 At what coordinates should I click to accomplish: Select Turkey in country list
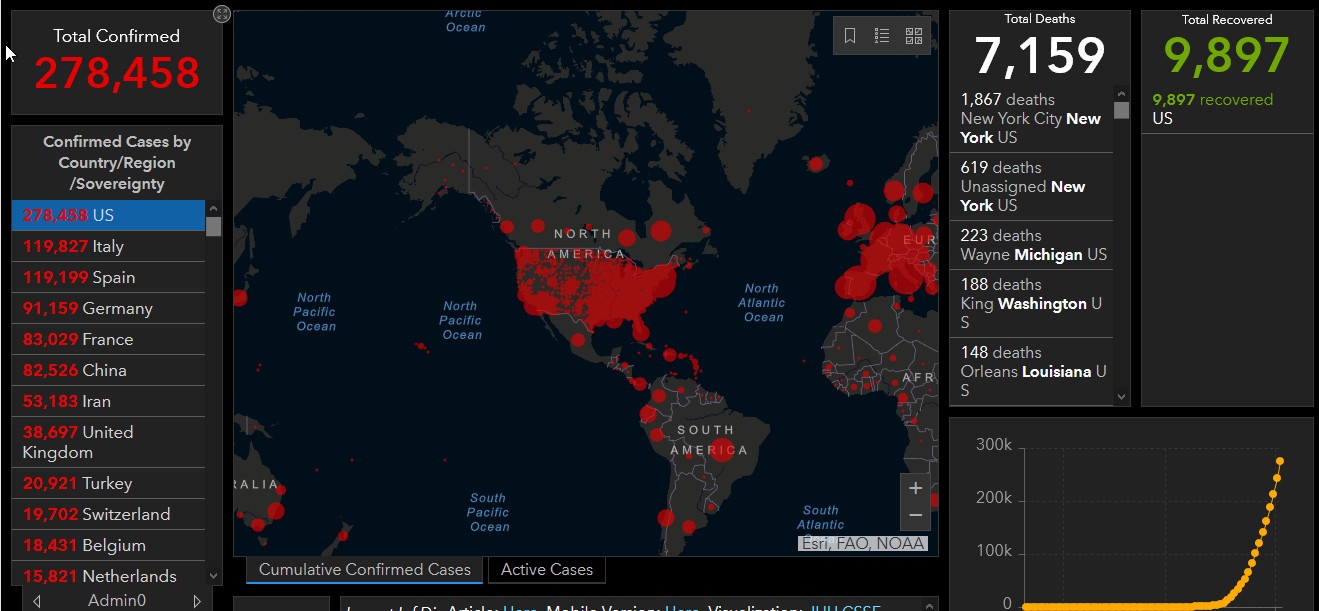[x=108, y=483]
